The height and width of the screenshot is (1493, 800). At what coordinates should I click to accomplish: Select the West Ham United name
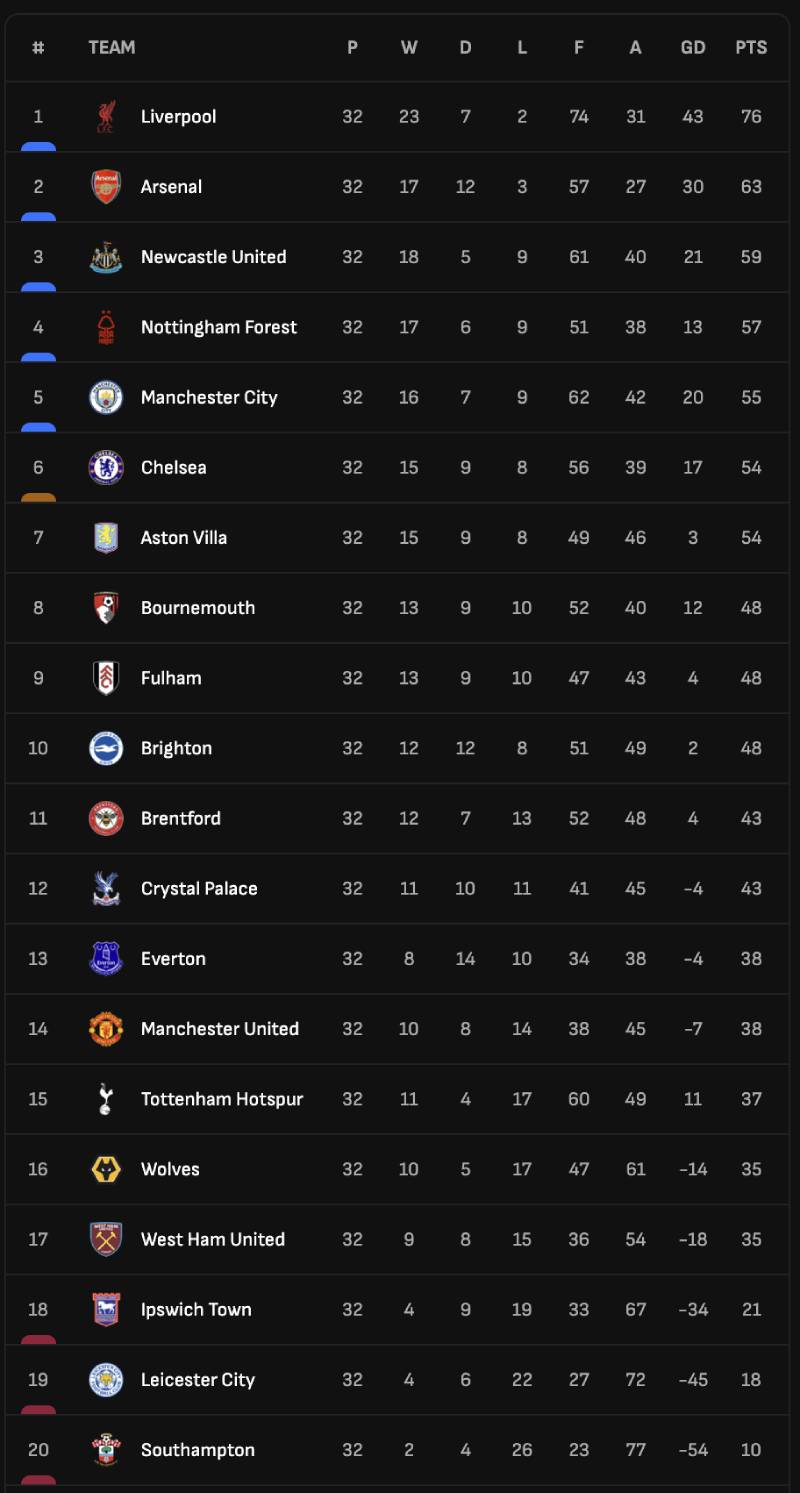213,1239
